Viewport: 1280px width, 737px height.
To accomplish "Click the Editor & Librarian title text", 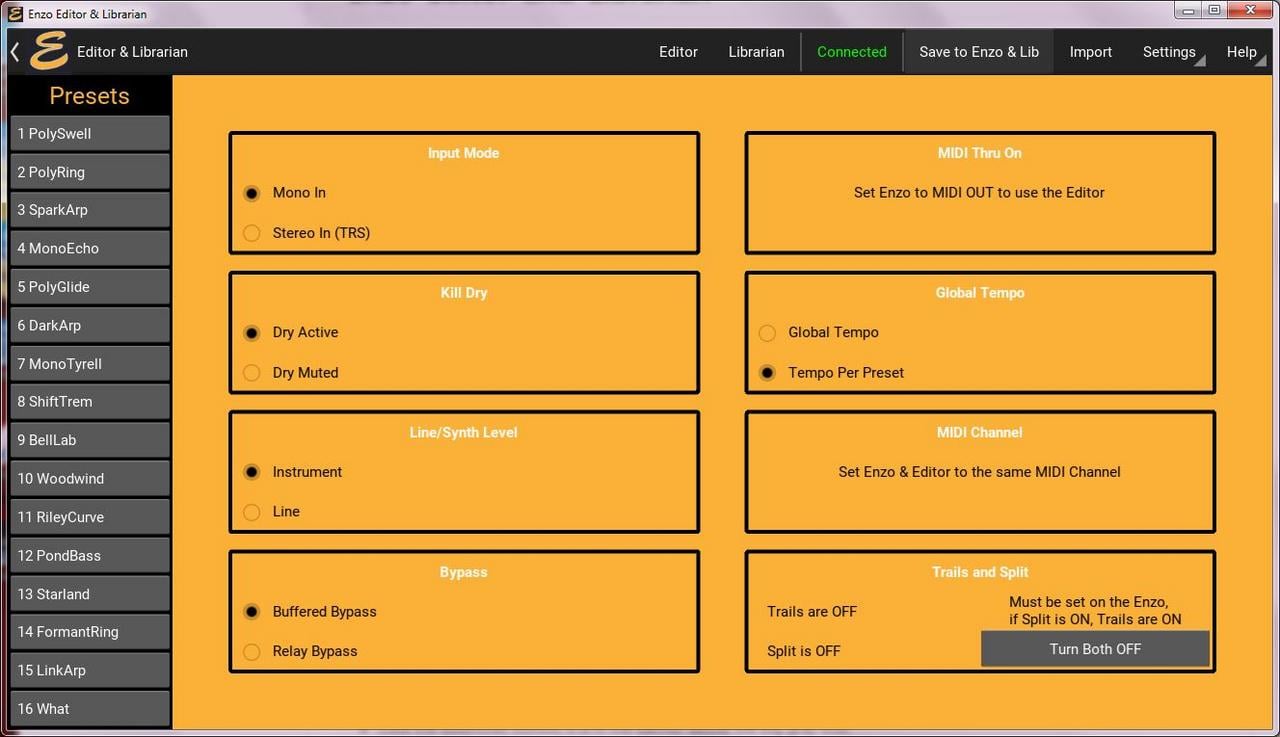I will point(132,52).
